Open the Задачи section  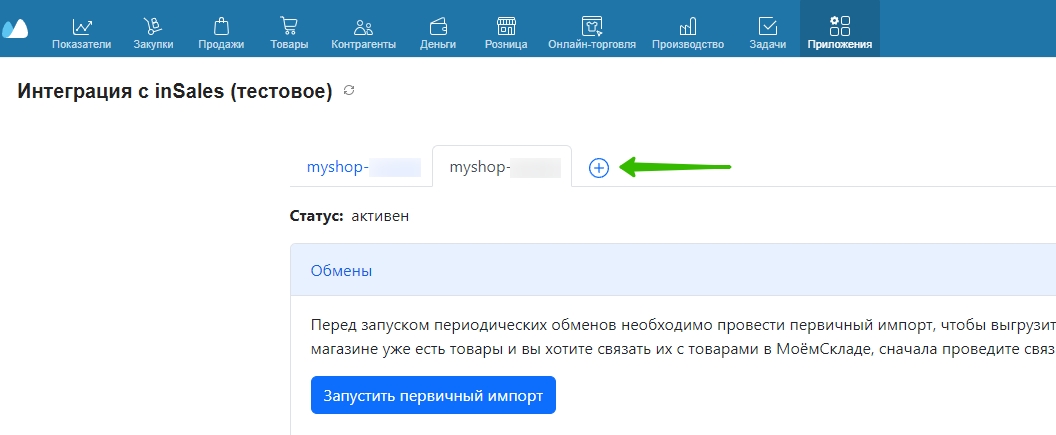[768, 34]
